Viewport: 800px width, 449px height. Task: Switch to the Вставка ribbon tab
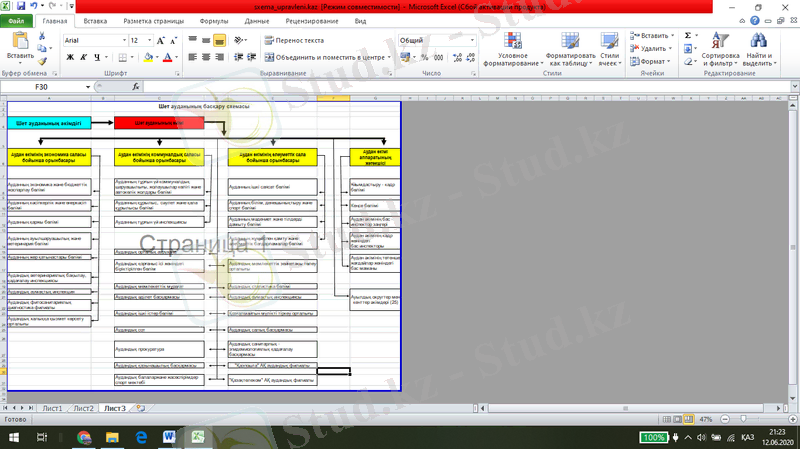[x=96, y=20]
